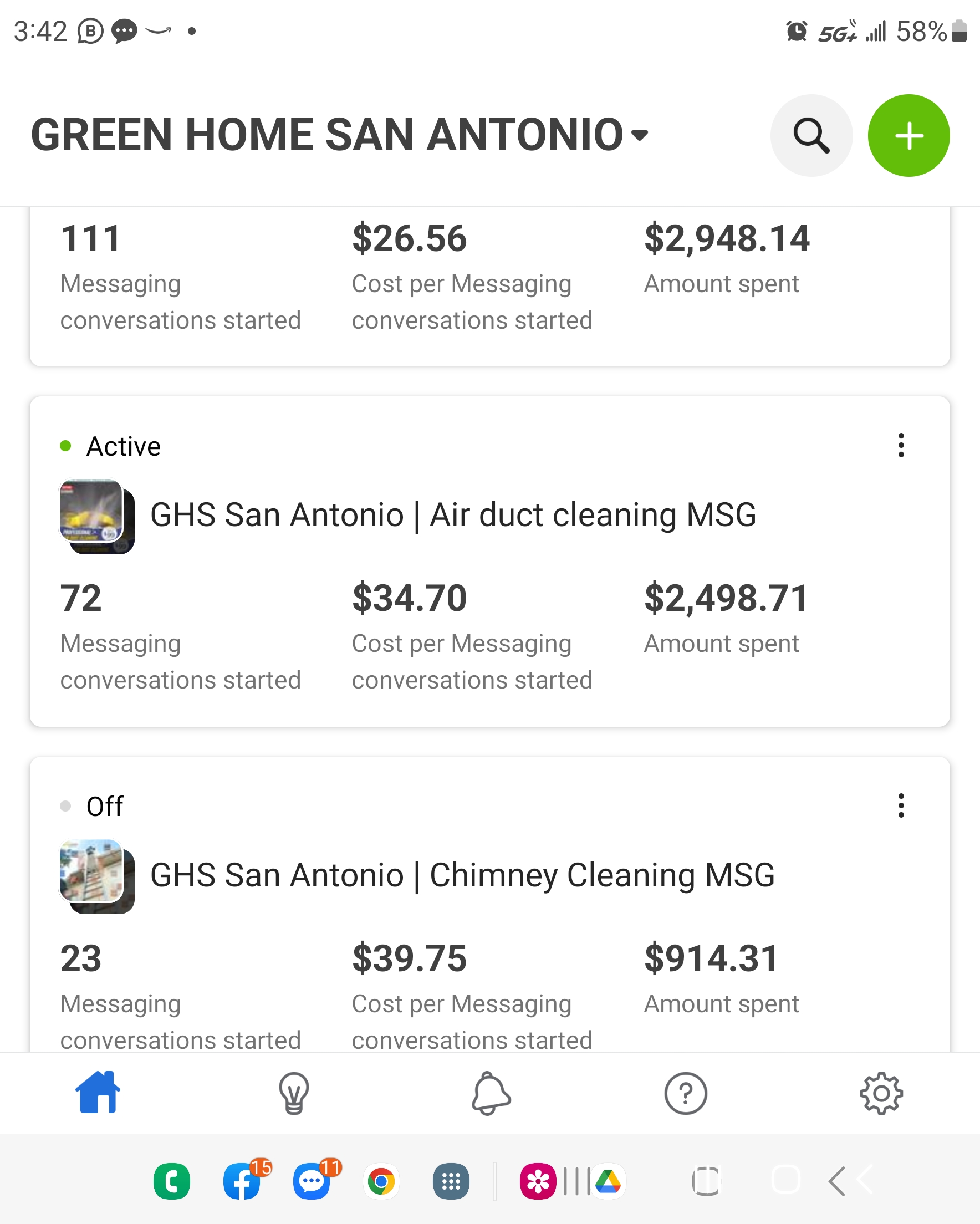Open three-dot menu for Chimney Cleaning campaign
The image size is (980, 1224).
click(x=901, y=805)
